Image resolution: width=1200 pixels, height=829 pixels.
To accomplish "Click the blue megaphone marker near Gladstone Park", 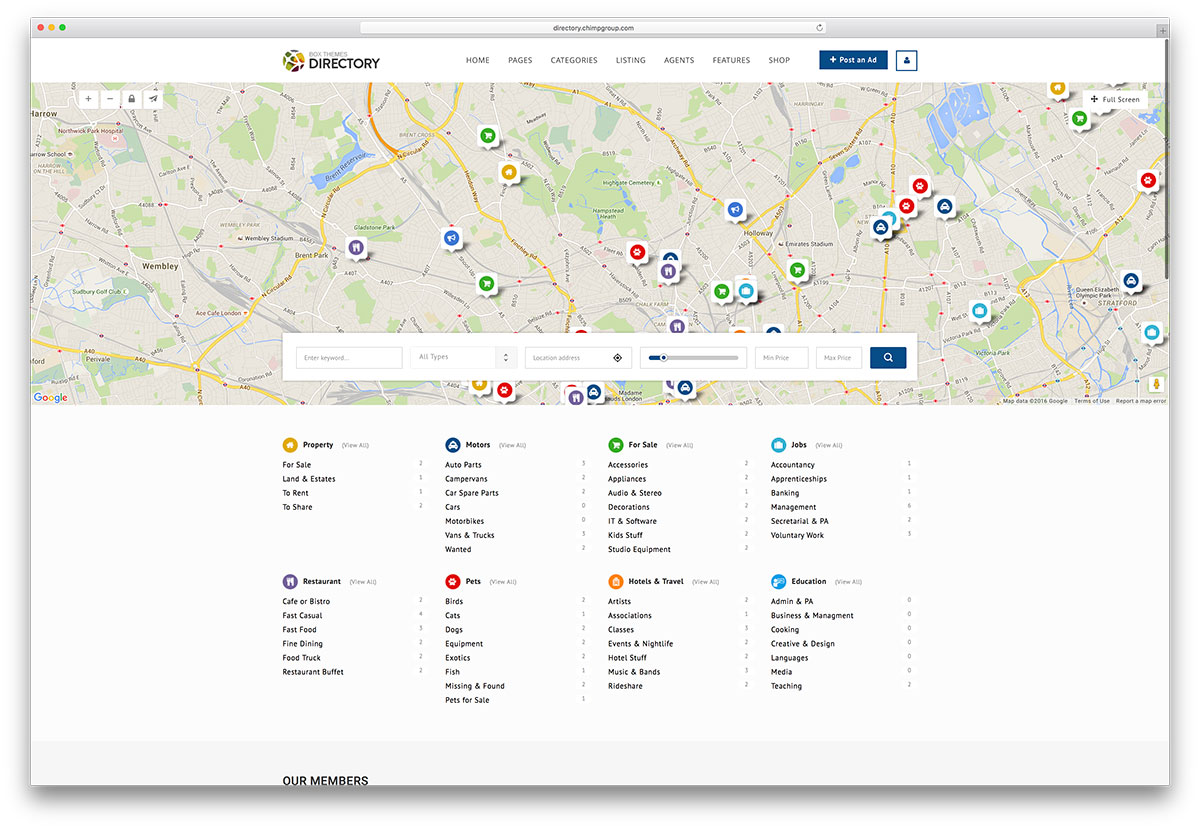I will tap(451, 238).
